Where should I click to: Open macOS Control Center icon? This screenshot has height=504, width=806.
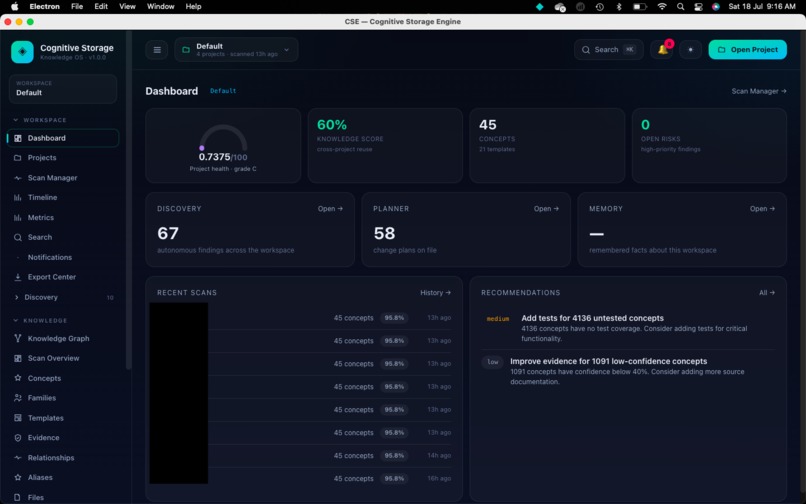pyautogui.click(x=698, y=7)
